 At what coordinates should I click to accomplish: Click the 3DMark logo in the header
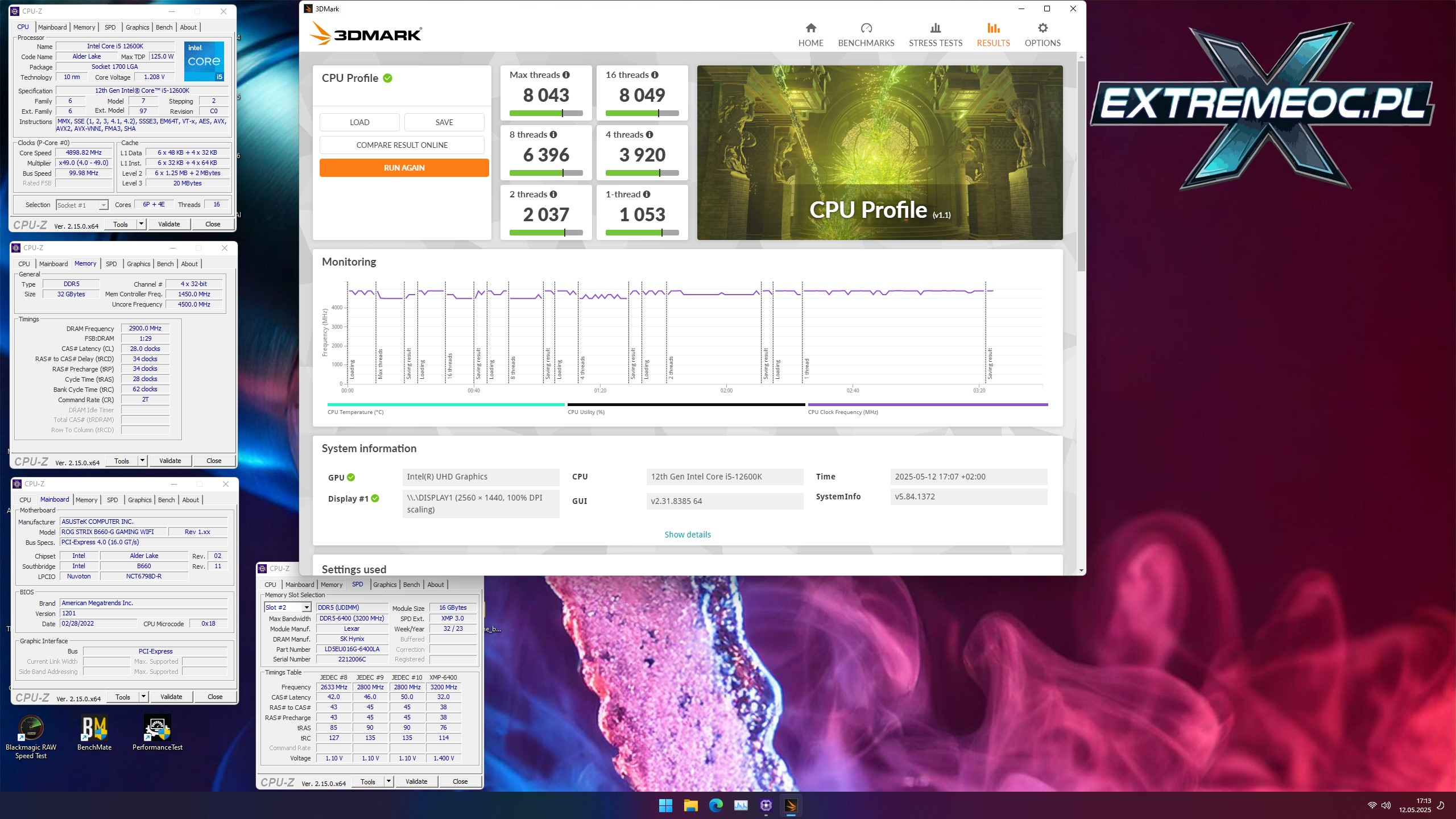(x=365, y=34)
